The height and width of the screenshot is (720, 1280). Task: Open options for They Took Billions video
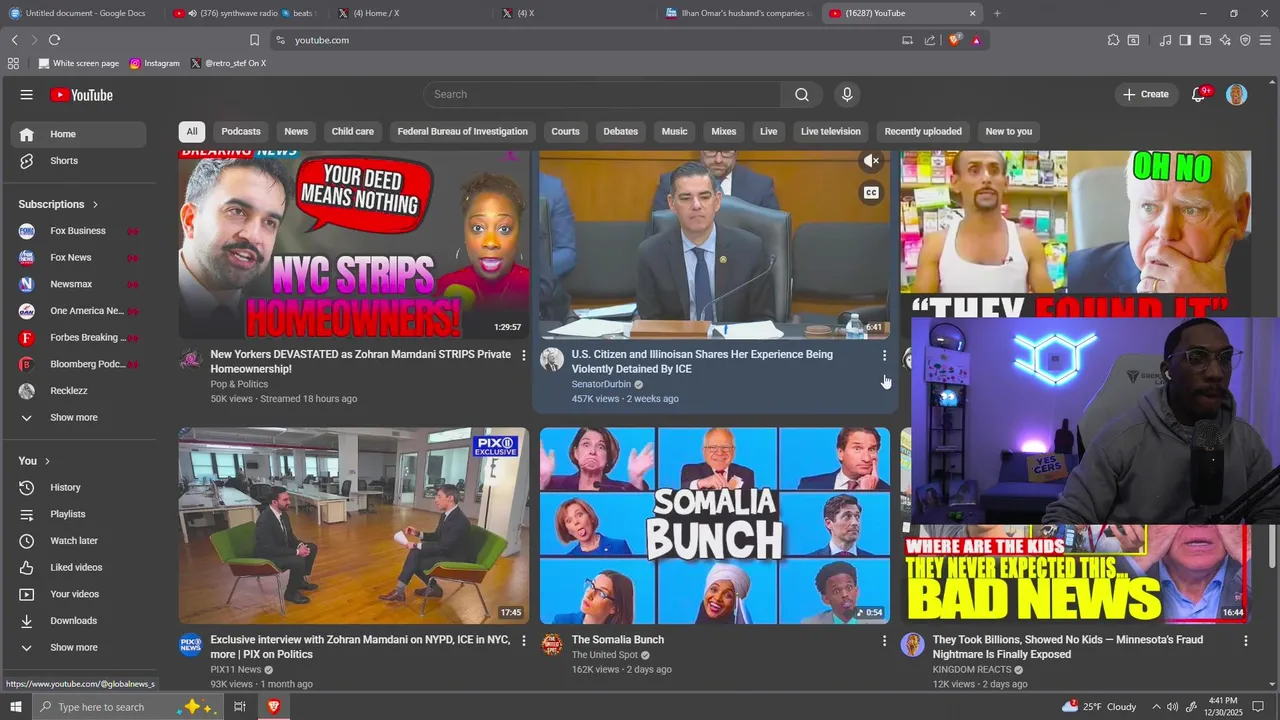coord(1245,640)
